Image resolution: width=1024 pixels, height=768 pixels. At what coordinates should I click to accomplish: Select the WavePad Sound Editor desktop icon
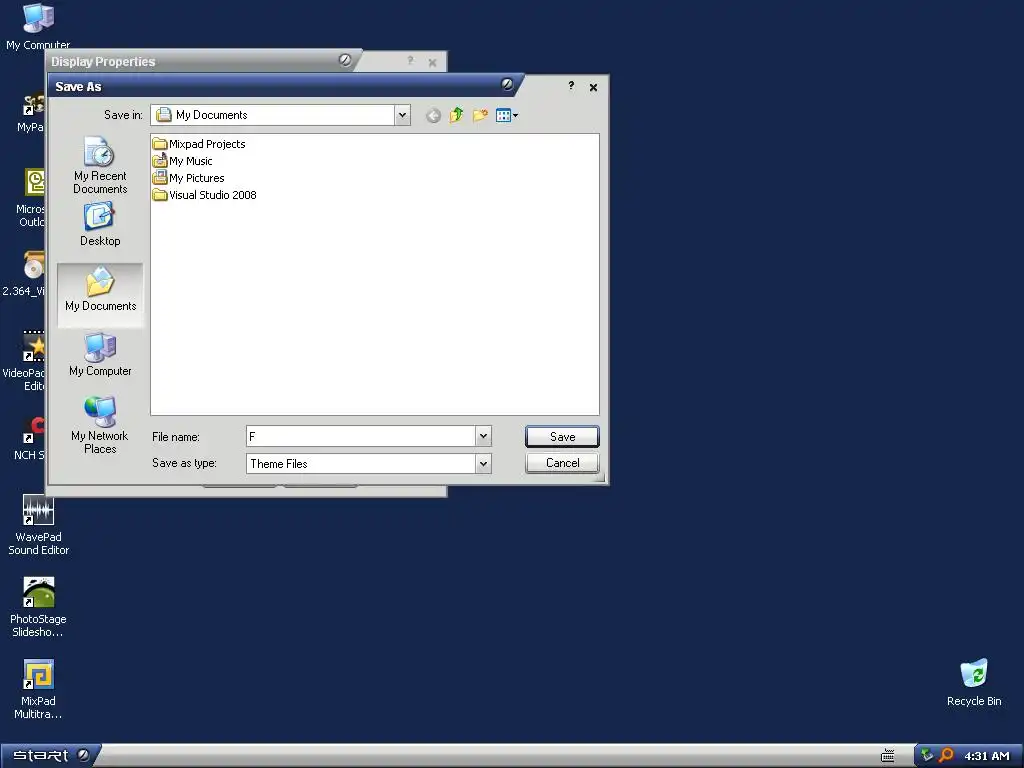point(38,525)
